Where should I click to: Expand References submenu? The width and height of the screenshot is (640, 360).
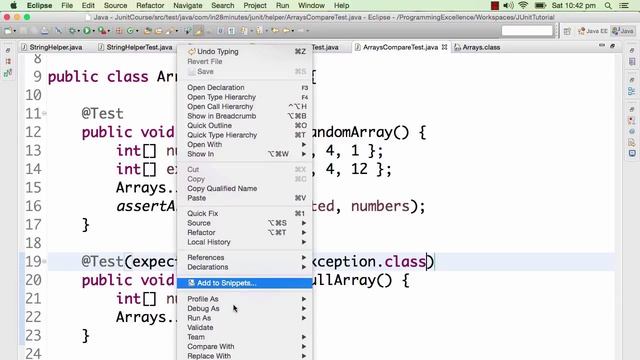[x=245, y=258]
